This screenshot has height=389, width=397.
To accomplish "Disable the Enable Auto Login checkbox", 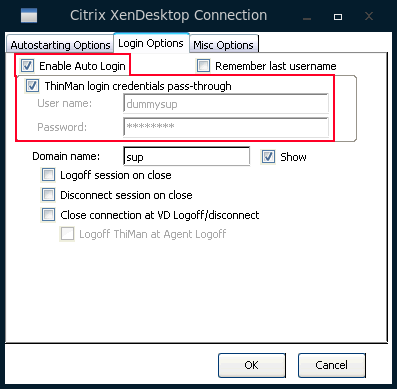I will pyautogui.click(x=27, y=66).
